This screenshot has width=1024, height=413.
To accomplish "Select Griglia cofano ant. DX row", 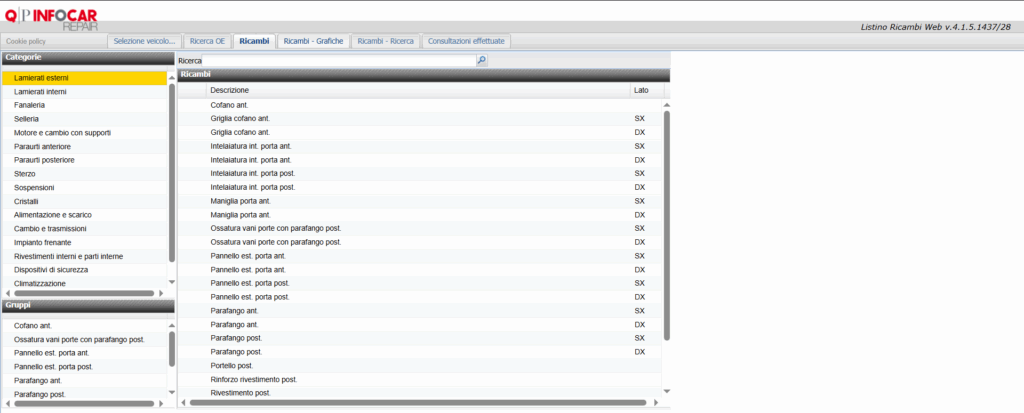I will pos(421,132).
